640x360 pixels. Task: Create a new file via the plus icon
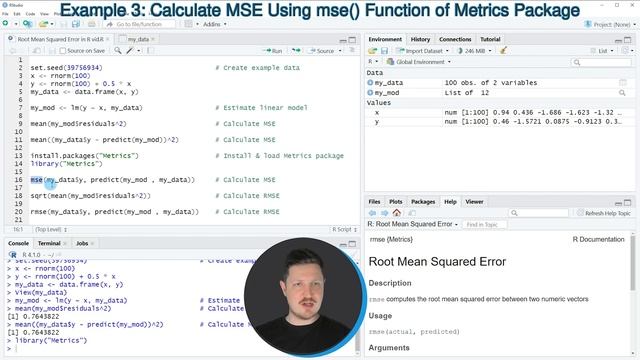tap(6, 24)
